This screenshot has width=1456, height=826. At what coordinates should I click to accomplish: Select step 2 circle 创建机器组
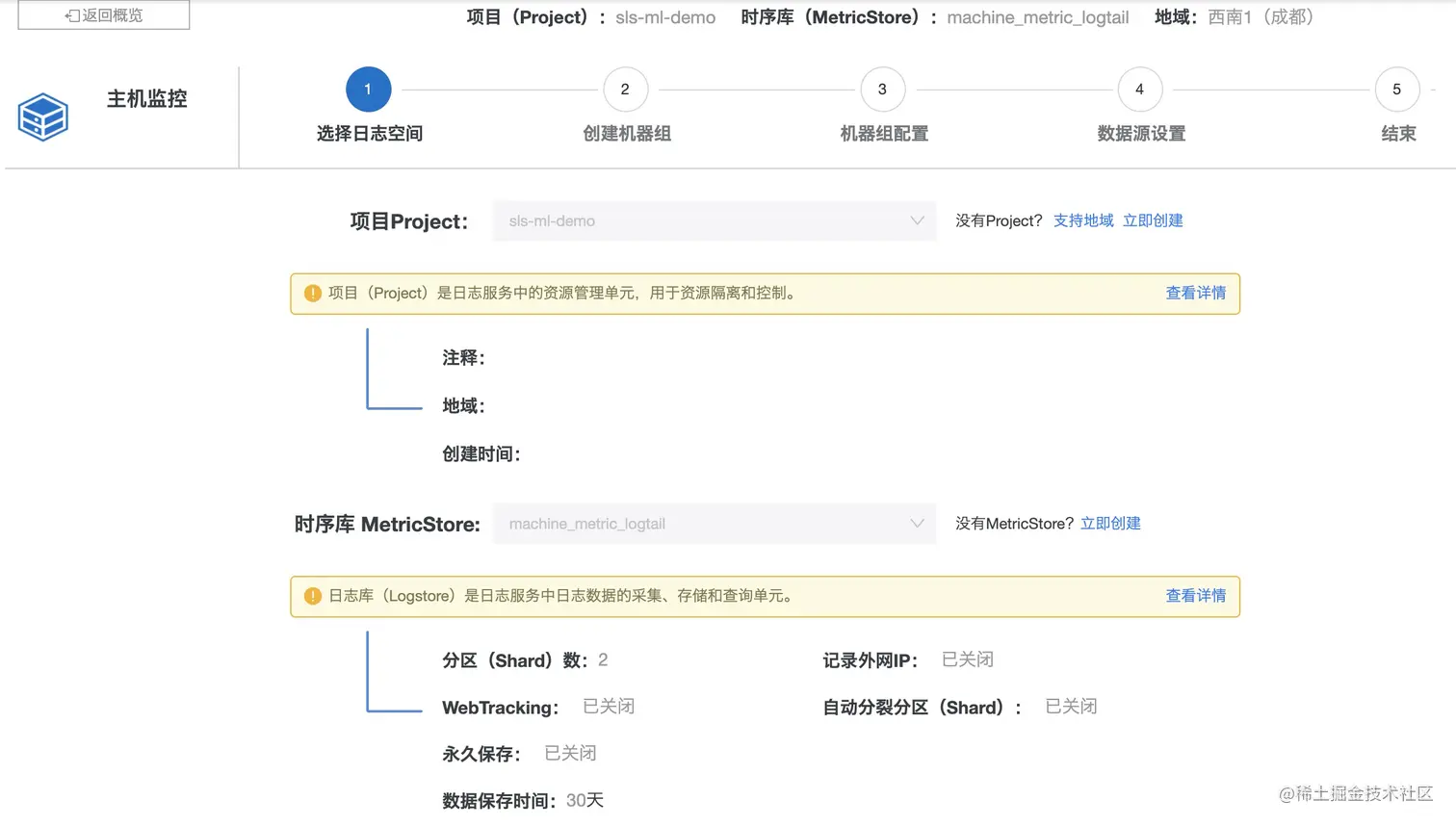pyautogui.click(x=625, y=89)
